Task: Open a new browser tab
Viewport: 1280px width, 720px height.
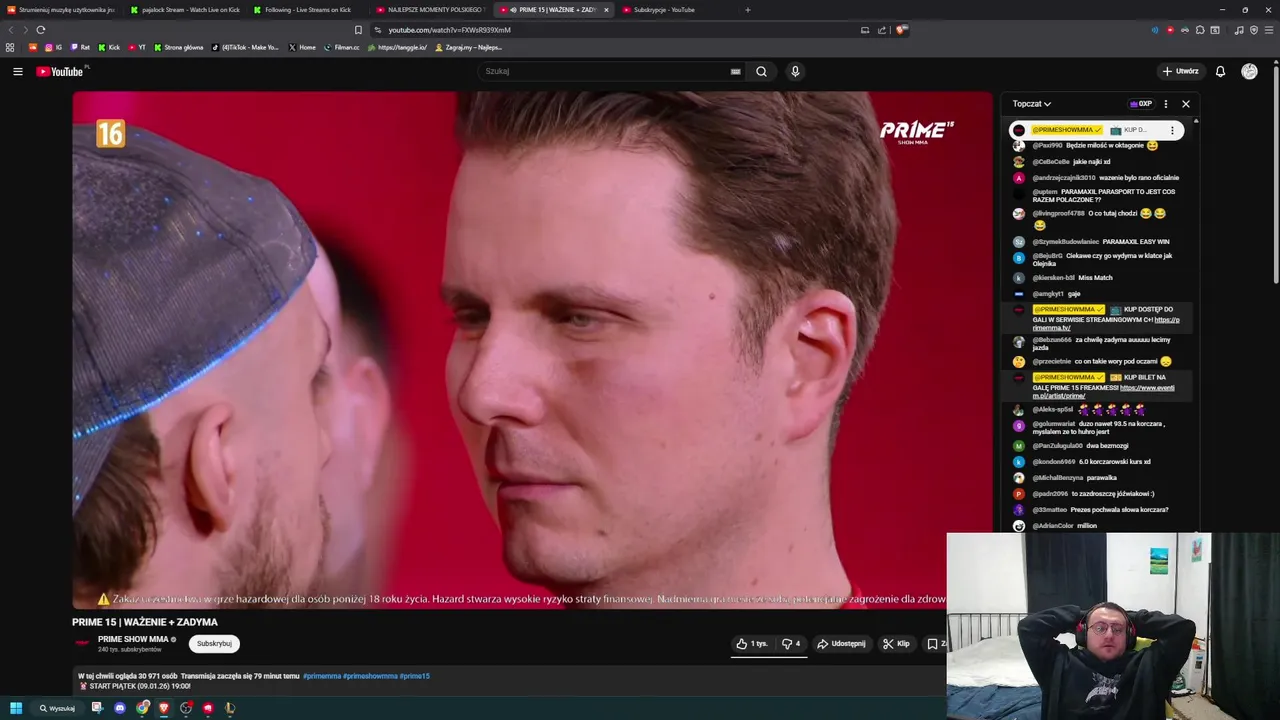Action: pyautogui.click(x=748, y=10)
